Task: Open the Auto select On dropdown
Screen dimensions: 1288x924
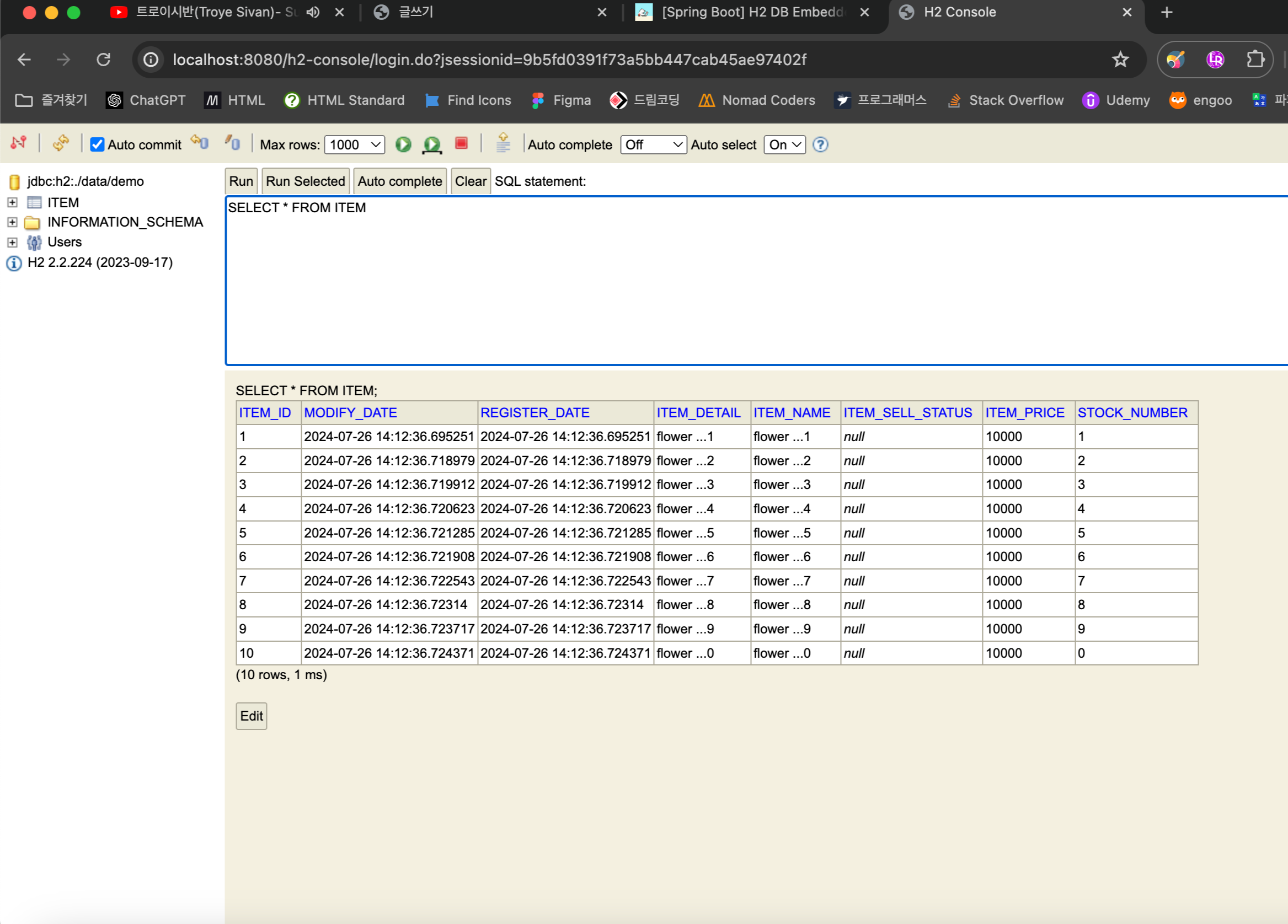Action: (x=784, y=145)
